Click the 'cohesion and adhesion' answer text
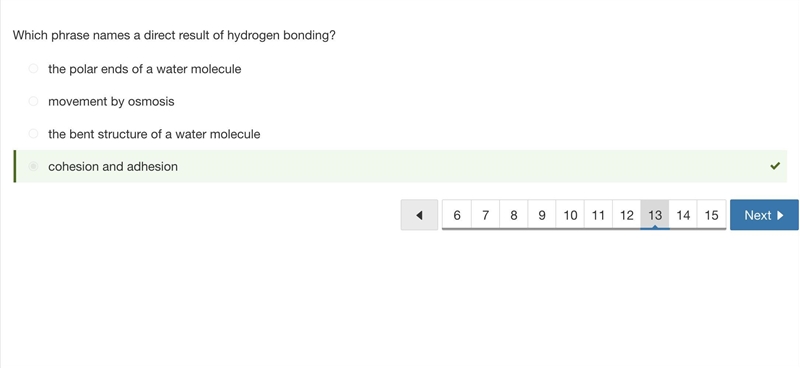The width and height of the screenshot is (800, 368). click(113, 166)
